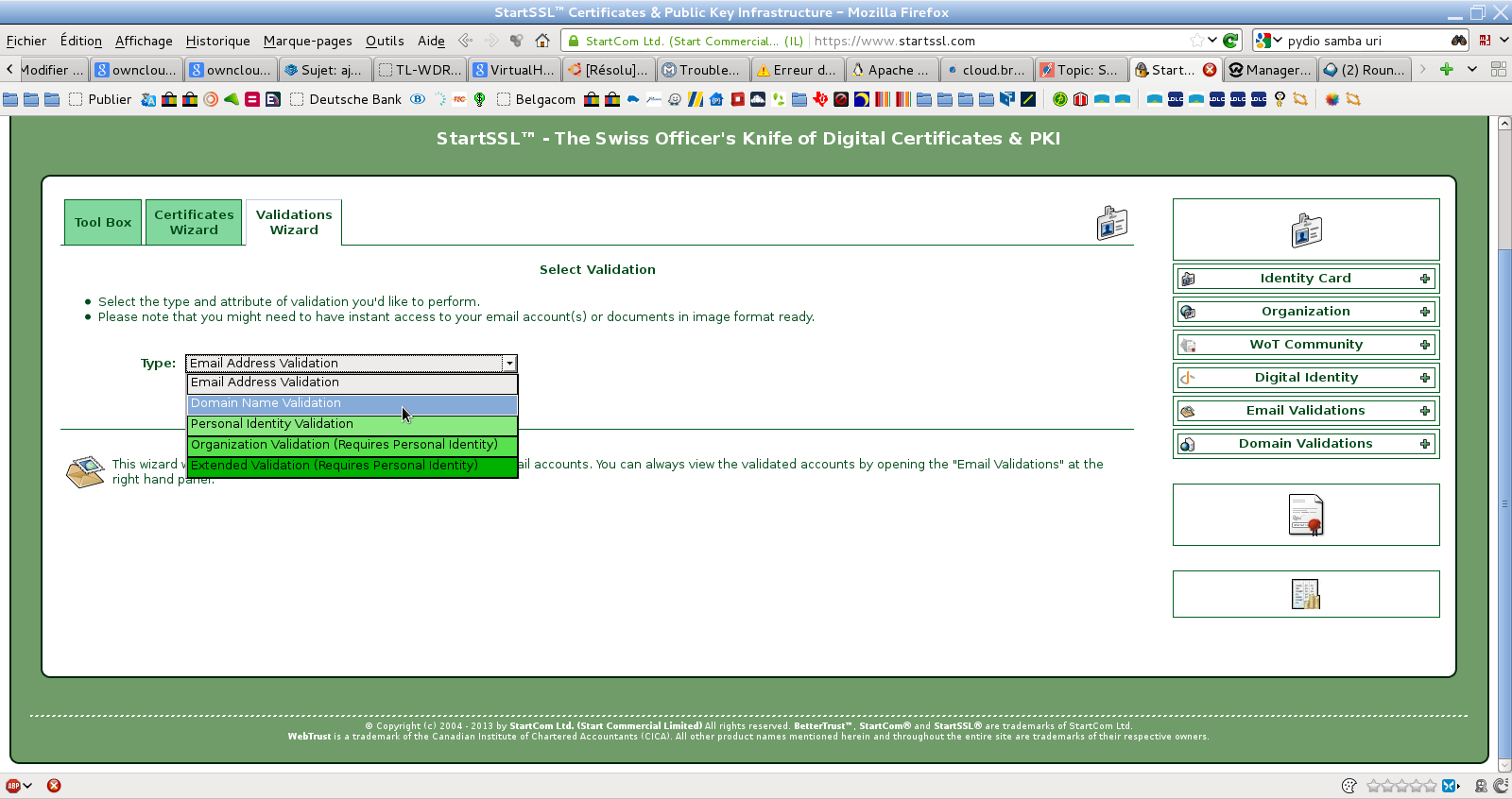Open the Deutsche Bank bookmark
The height and width of the screenshot is (799, 1512).
click(x=346, y=99)
